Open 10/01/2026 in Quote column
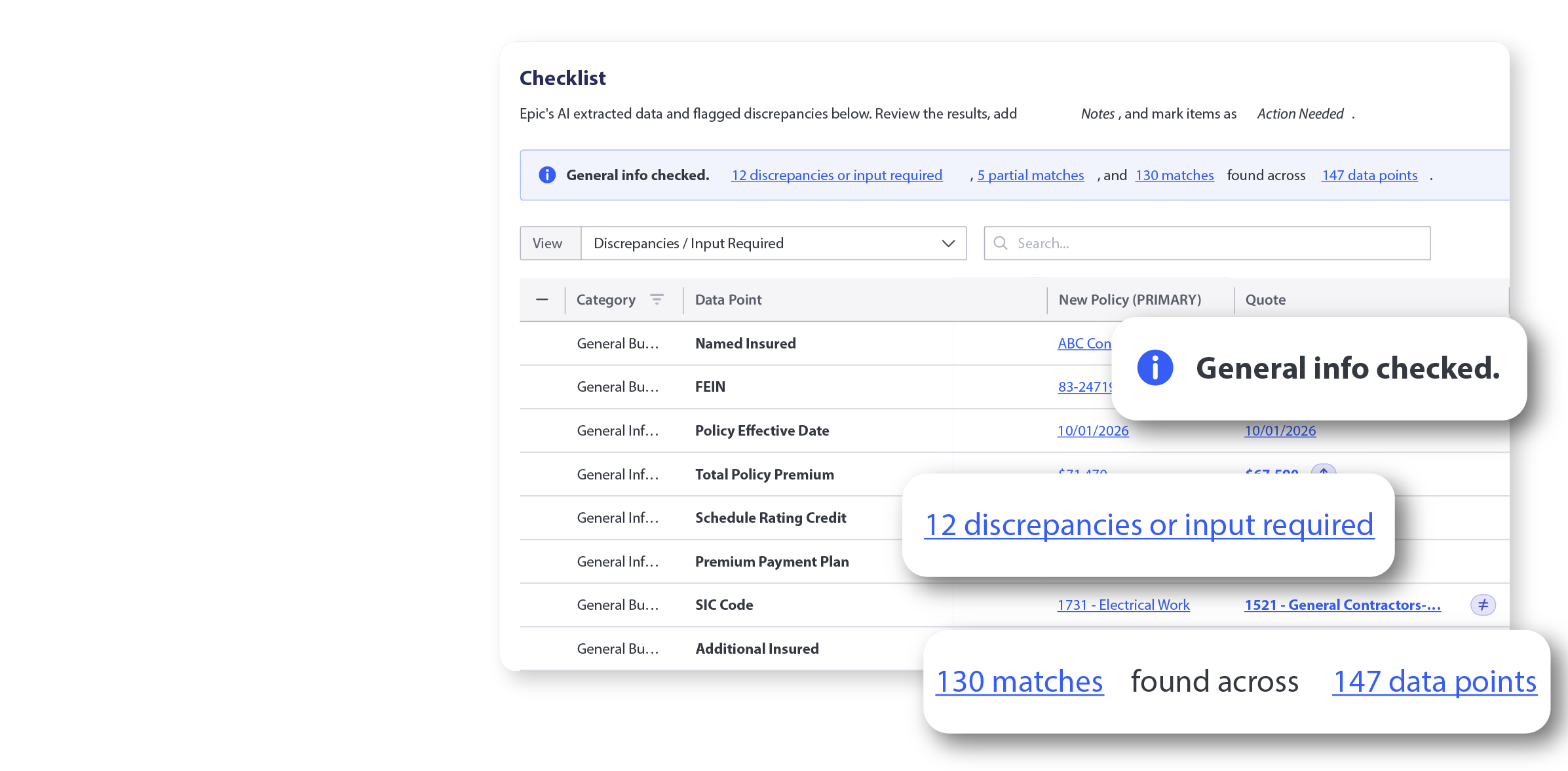Viewport: 1568px width, 771px height. [1280, 430]
